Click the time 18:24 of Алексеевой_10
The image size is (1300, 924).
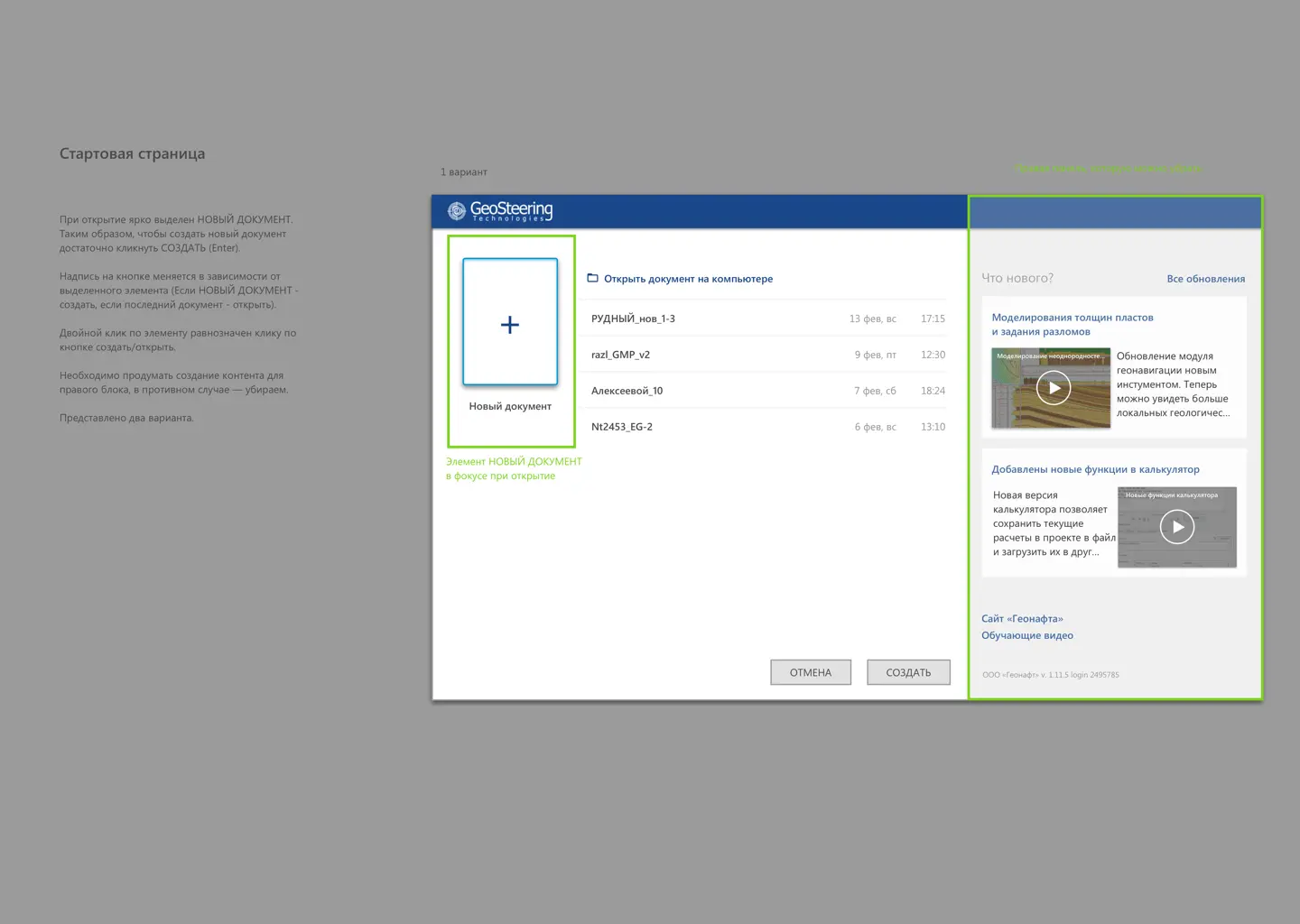(933, 391)
